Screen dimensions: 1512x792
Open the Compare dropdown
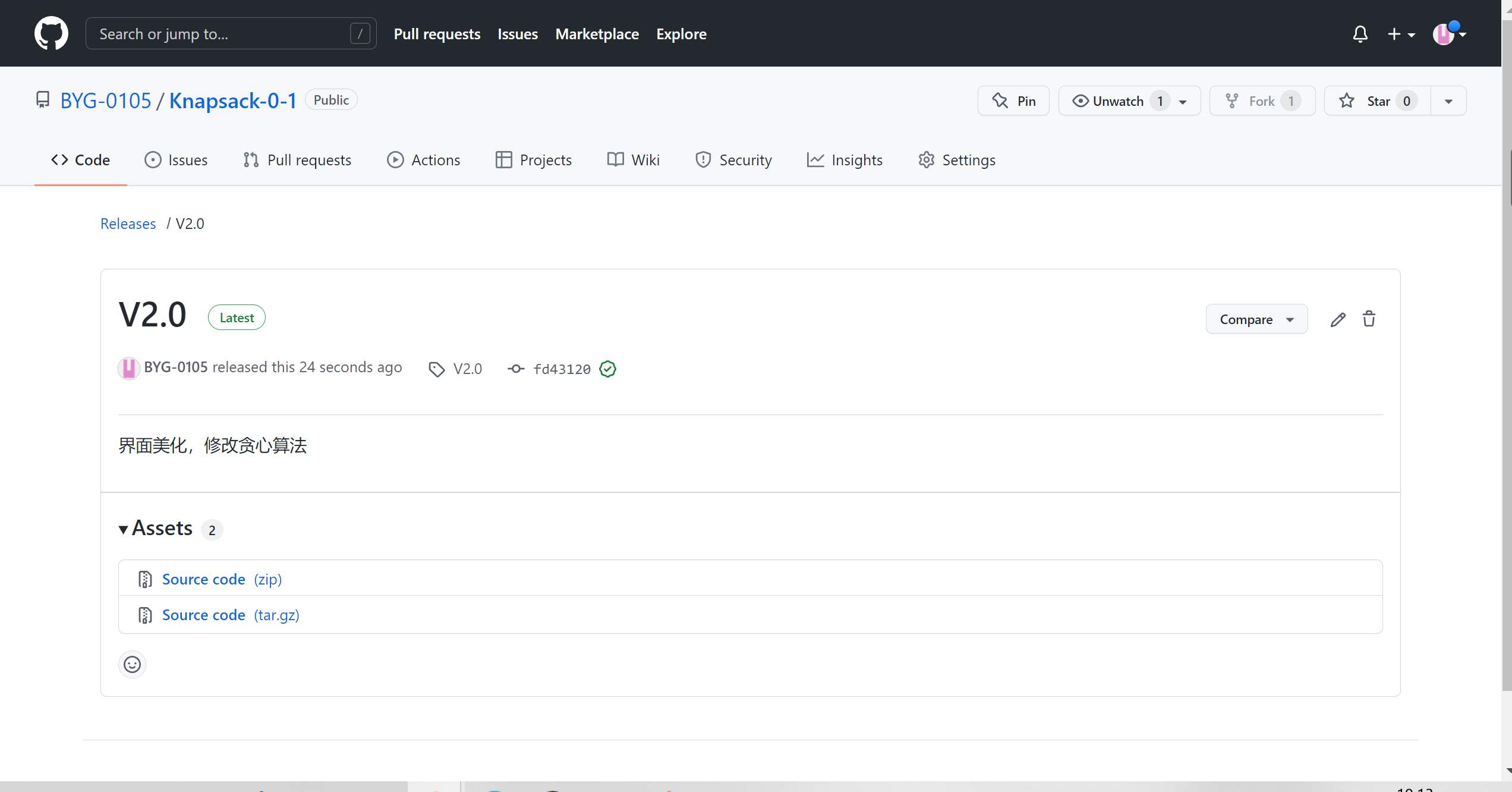tap(1256, 319)
